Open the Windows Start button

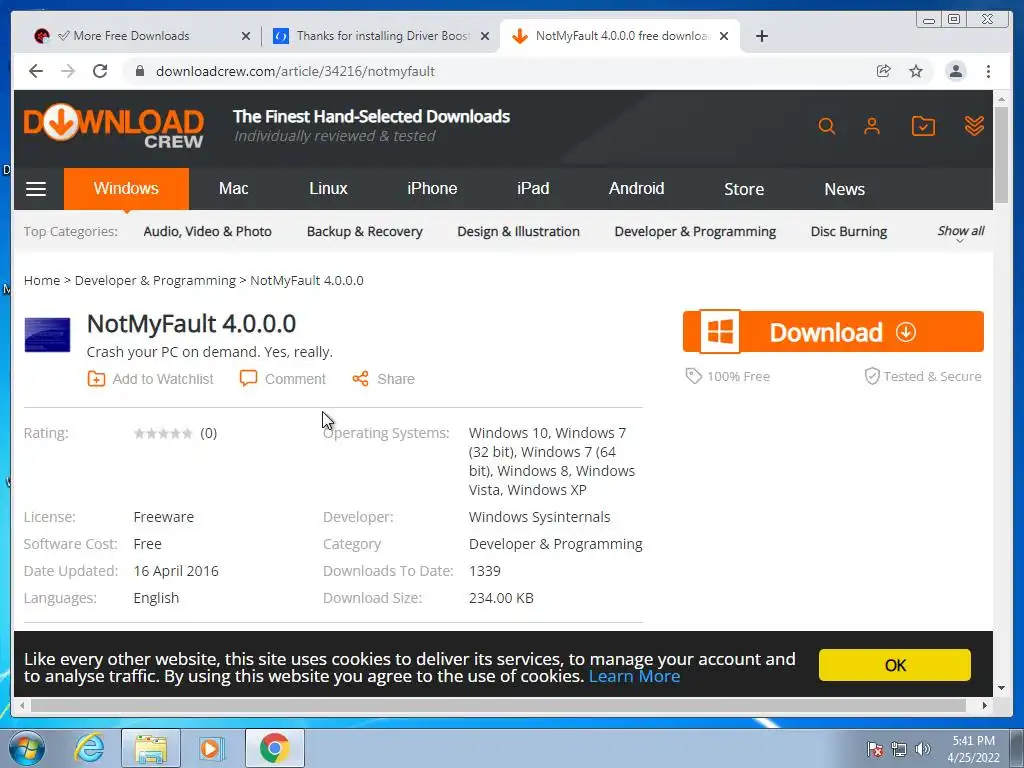(26, 748)
